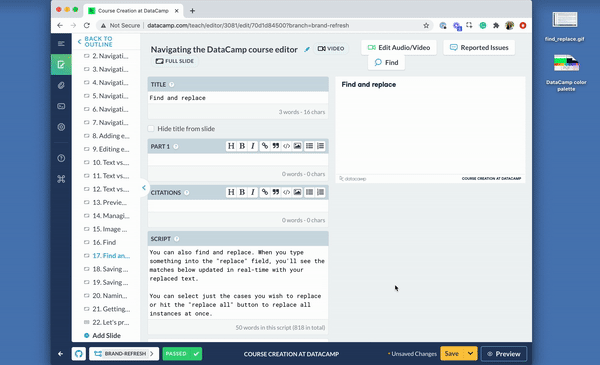Insert code from the PART 1 toolbar
This screenshot has width=600, height=365.
tap(286, 146)
